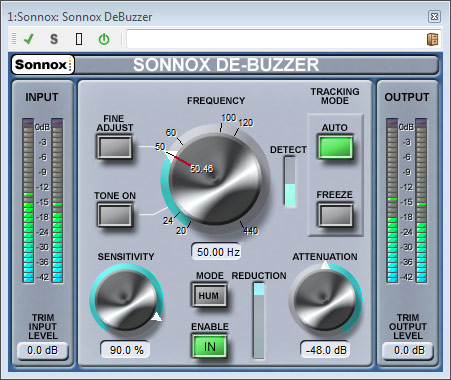
Task: Click the left input level meter
Action: coord(28,201)
